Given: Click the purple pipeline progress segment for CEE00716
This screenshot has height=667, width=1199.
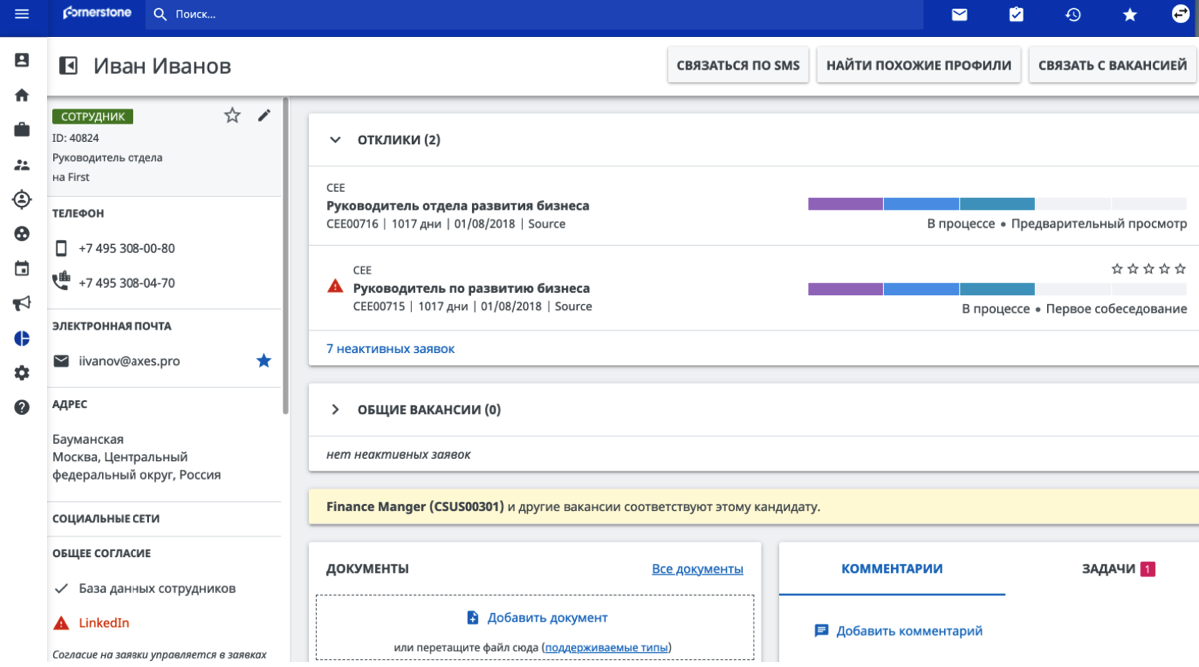Looking at the screenshot, I should click(843, 203).
